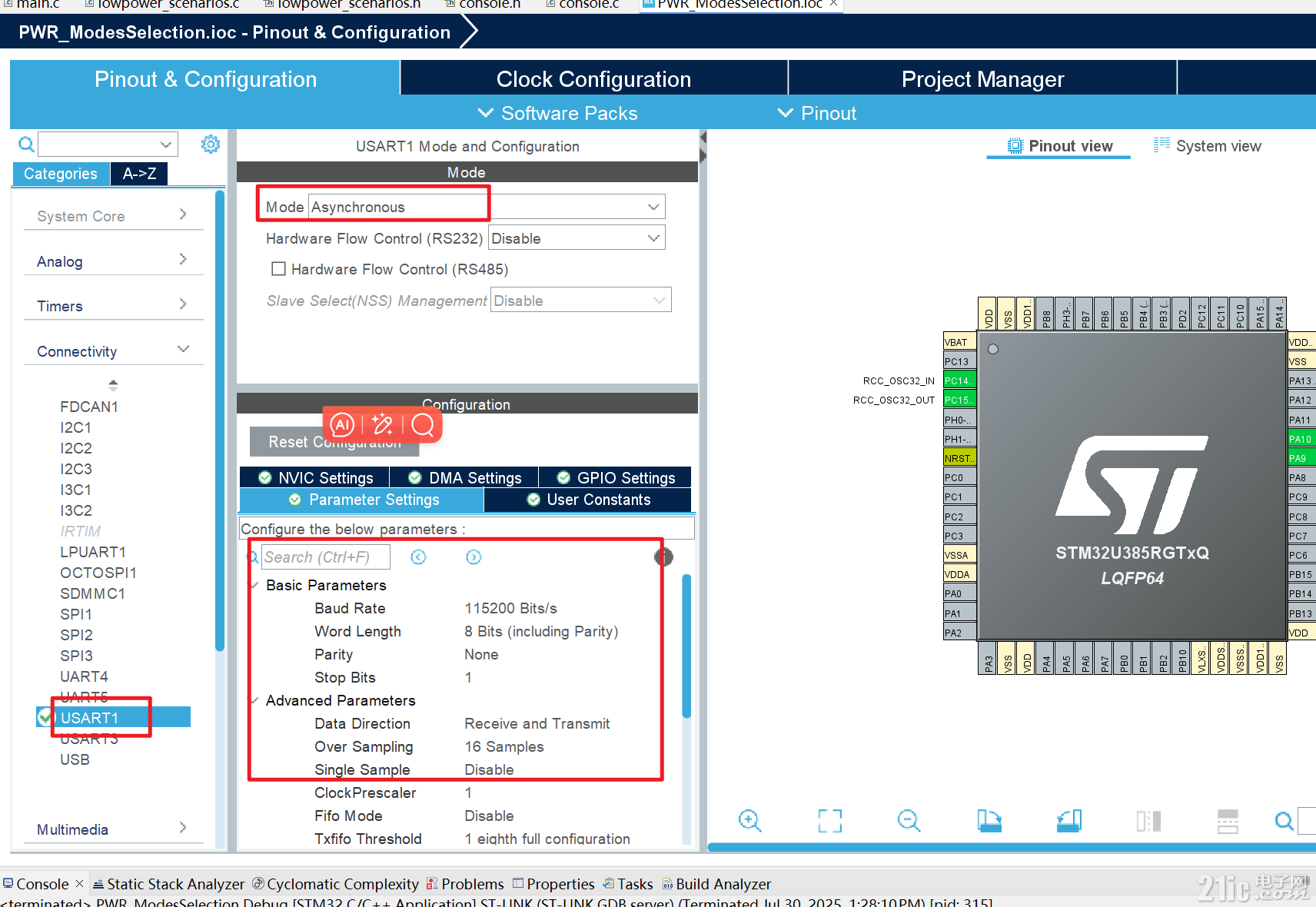Click the green check next to USART1
This screenshot has width=1316, height=907.
[45, 718]
